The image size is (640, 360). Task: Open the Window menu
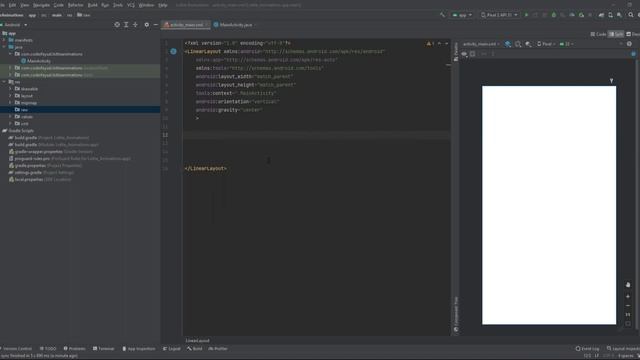[x=146, y=5]
